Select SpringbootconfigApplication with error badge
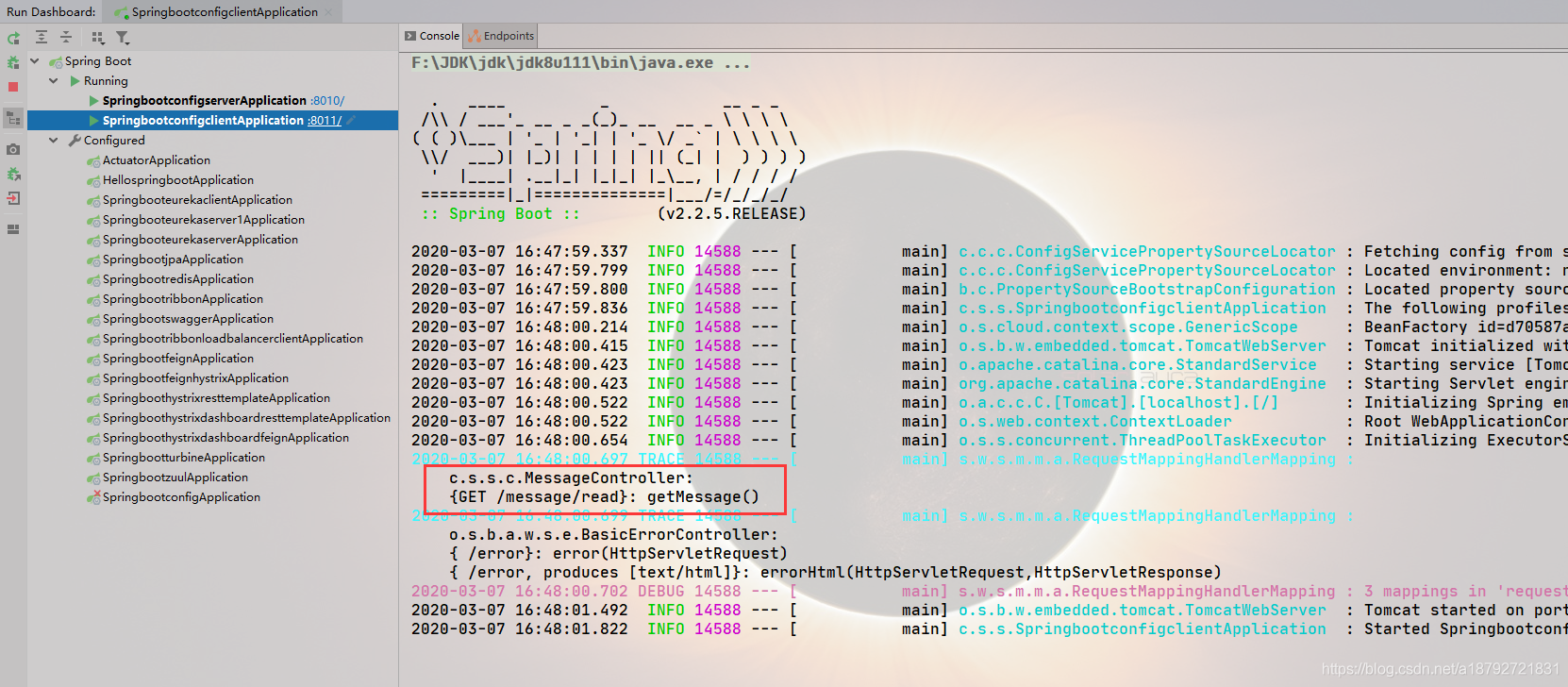Image resolution: width=1568 pixels, height=687 pixels. point(181,497)
